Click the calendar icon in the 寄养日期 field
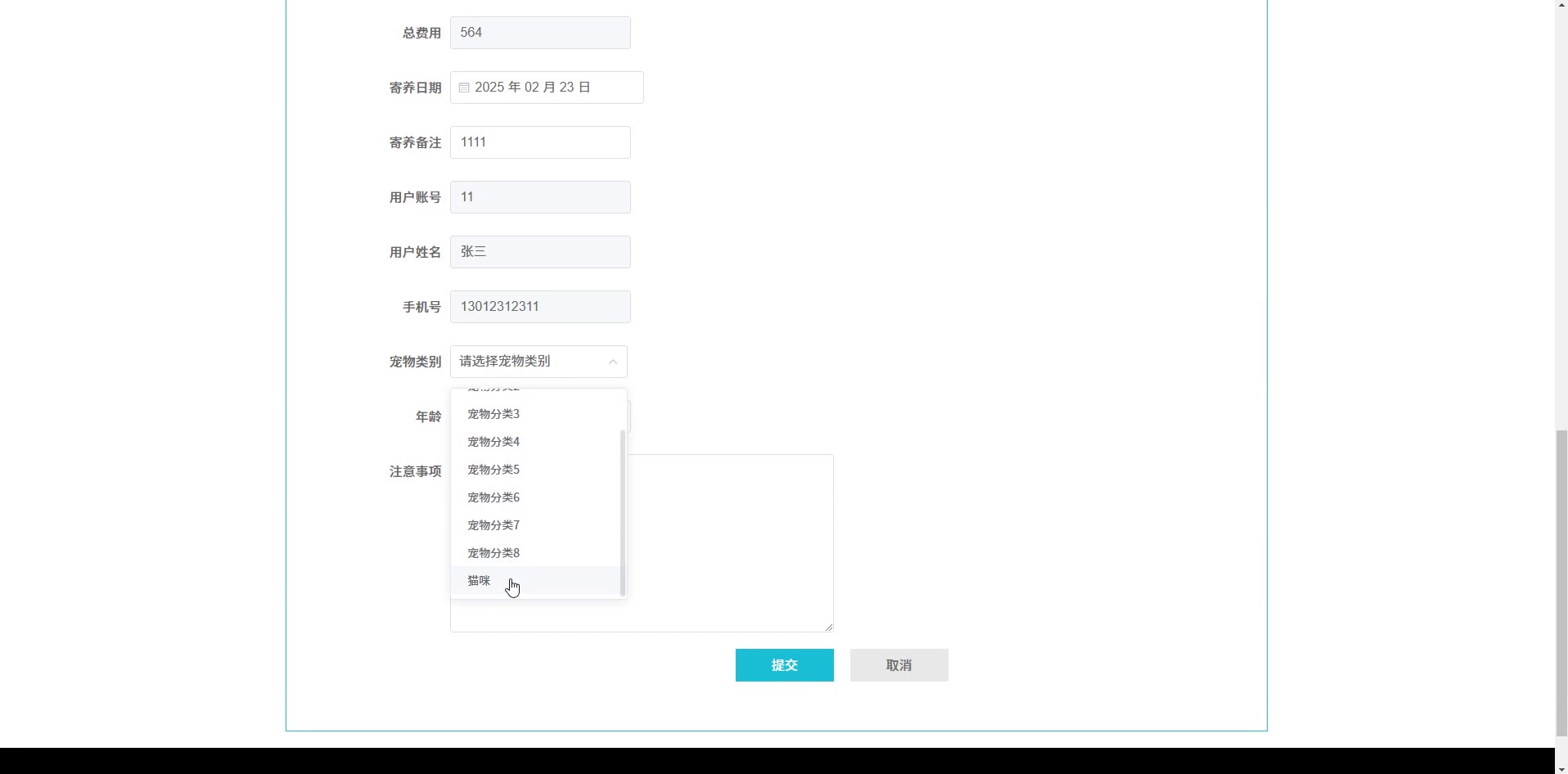Screen dimensions: 1568x774 point(464,88)
